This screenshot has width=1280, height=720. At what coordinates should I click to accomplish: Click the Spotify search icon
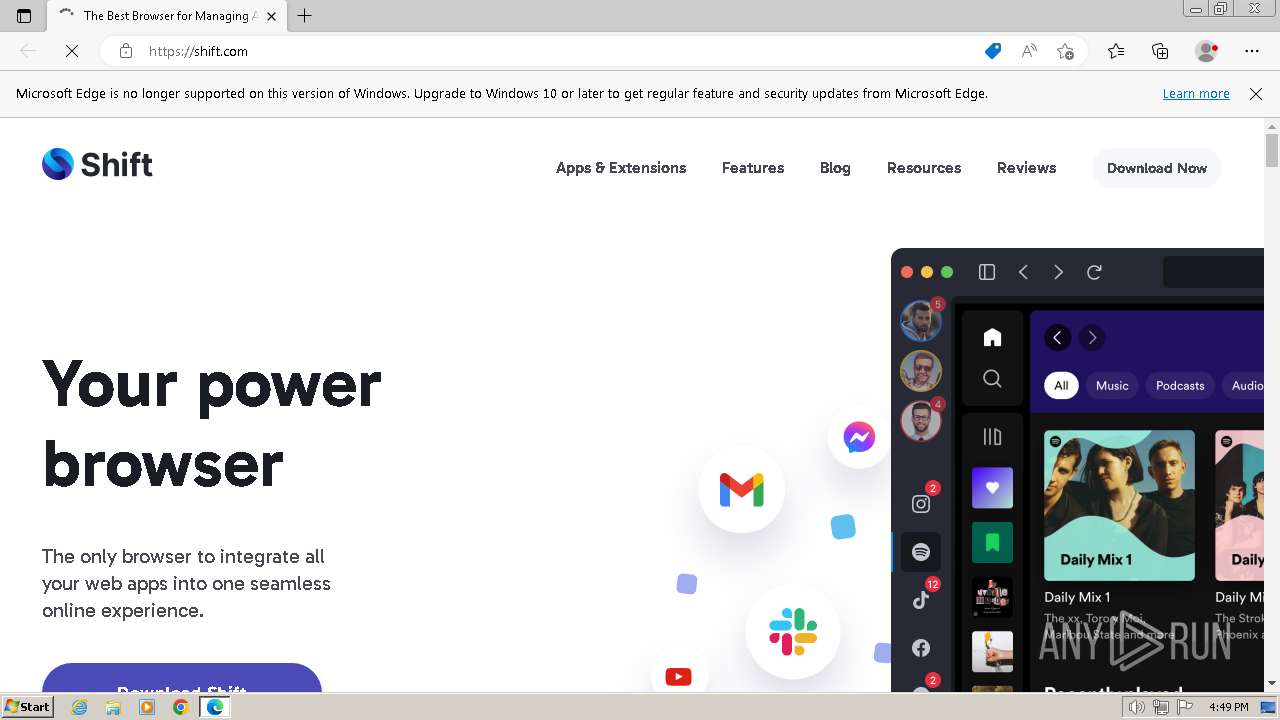coord(992,378)
